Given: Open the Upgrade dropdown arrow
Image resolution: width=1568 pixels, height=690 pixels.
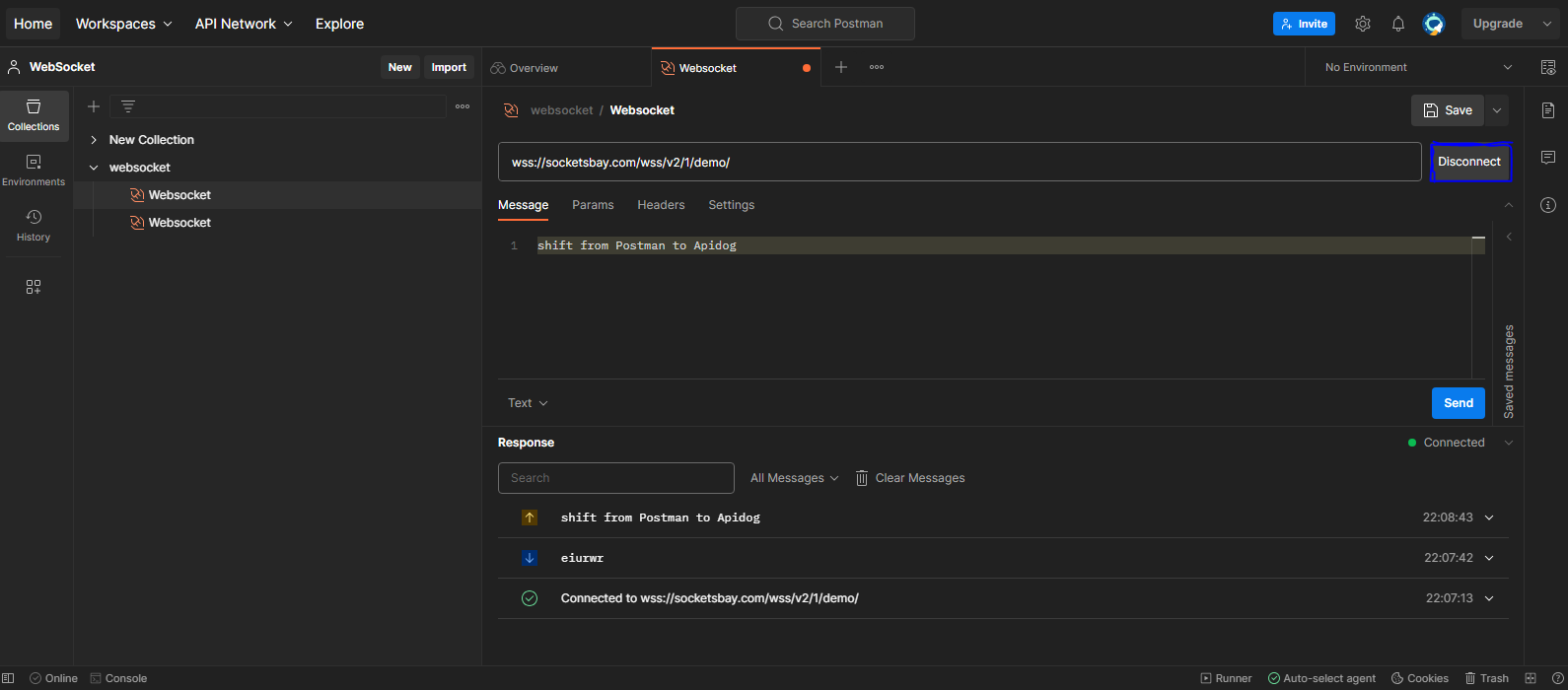Looking at the screenshot, I should pyautogui.click(x=1546, y=24).
